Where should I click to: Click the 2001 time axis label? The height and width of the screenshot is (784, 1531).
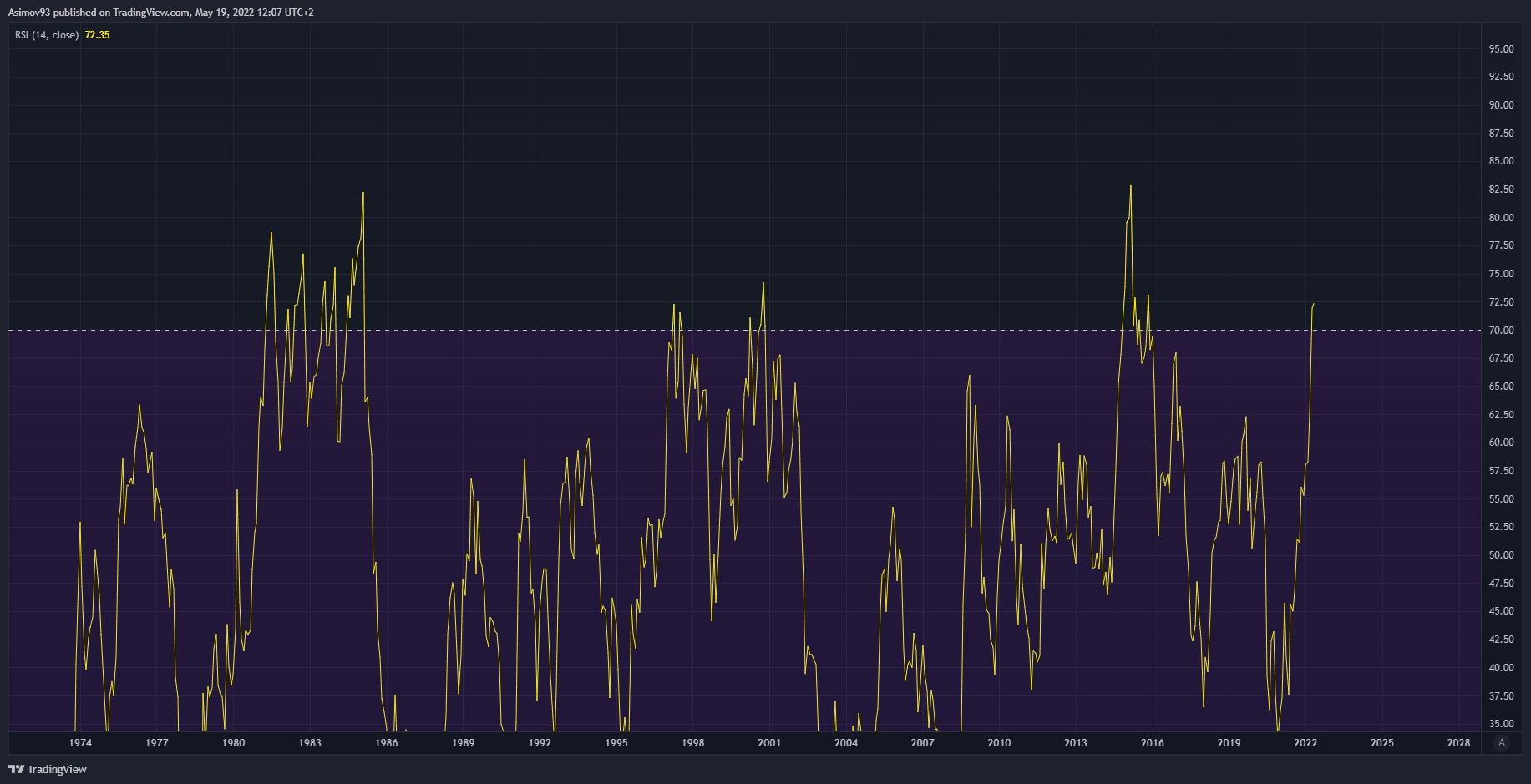769,743
